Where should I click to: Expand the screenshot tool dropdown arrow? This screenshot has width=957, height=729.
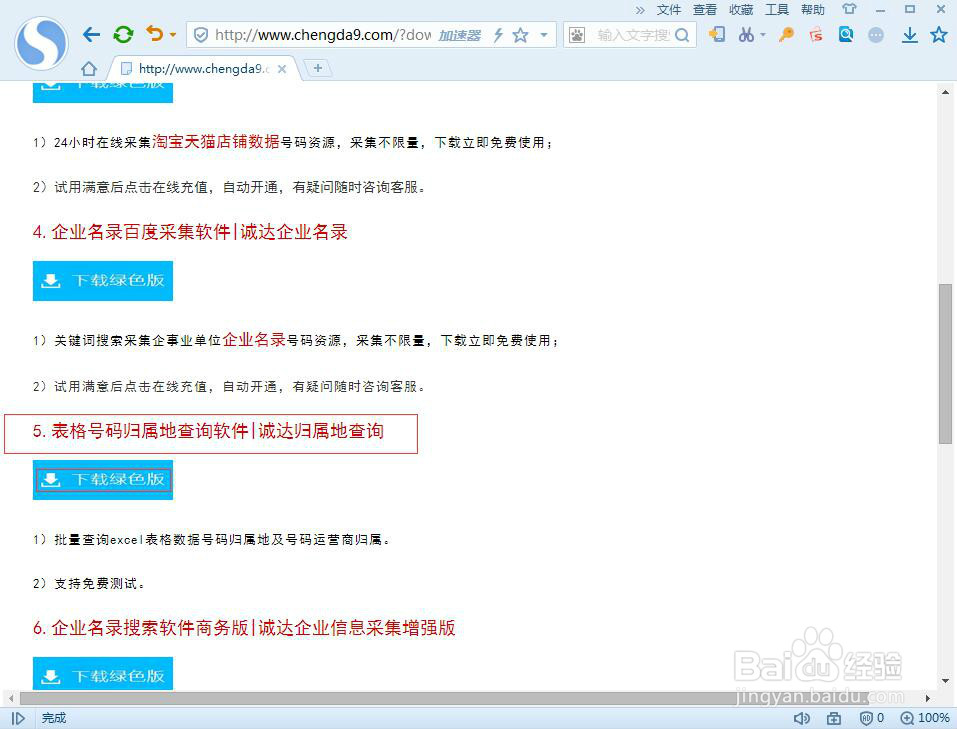[x=763, y=35]
